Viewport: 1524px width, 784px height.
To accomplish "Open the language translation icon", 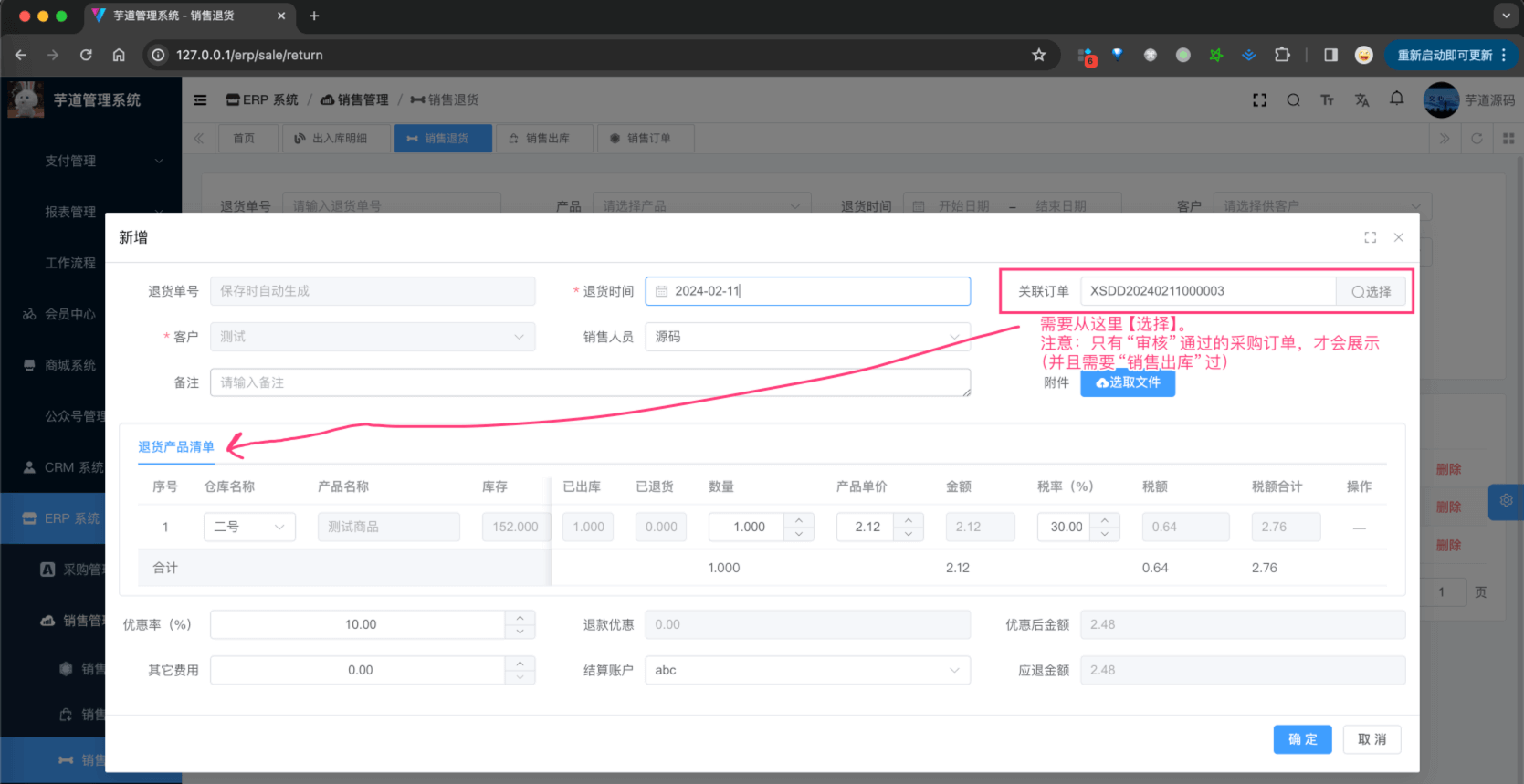I will point(1361,100).
